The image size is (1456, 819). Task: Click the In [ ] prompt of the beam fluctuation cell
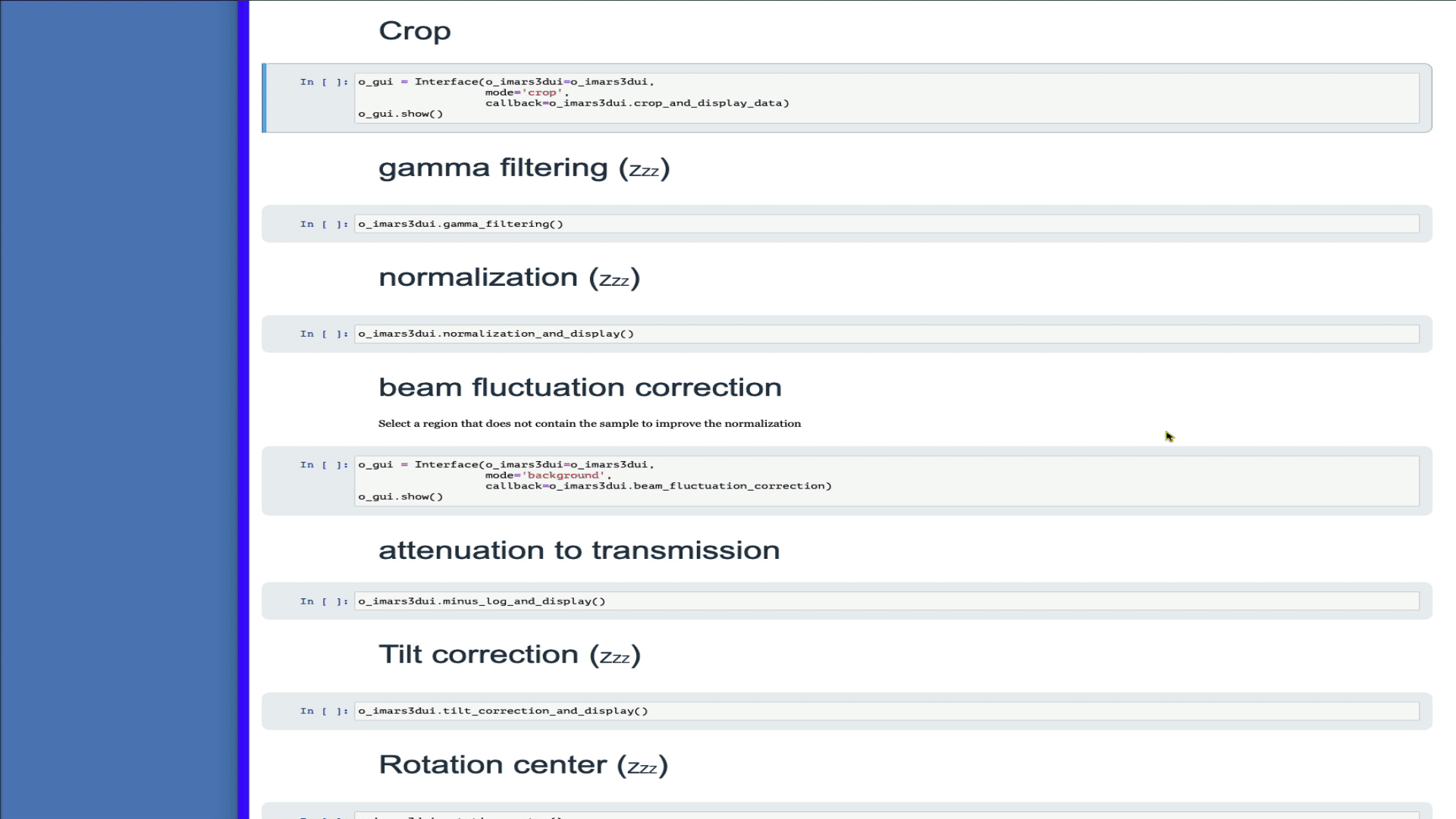pos(323,465)
